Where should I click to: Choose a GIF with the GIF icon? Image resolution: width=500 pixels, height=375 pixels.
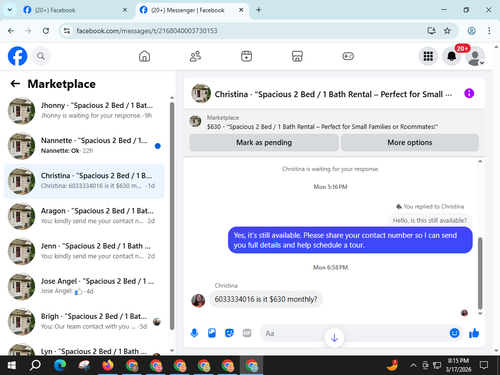tap(247, 333)
